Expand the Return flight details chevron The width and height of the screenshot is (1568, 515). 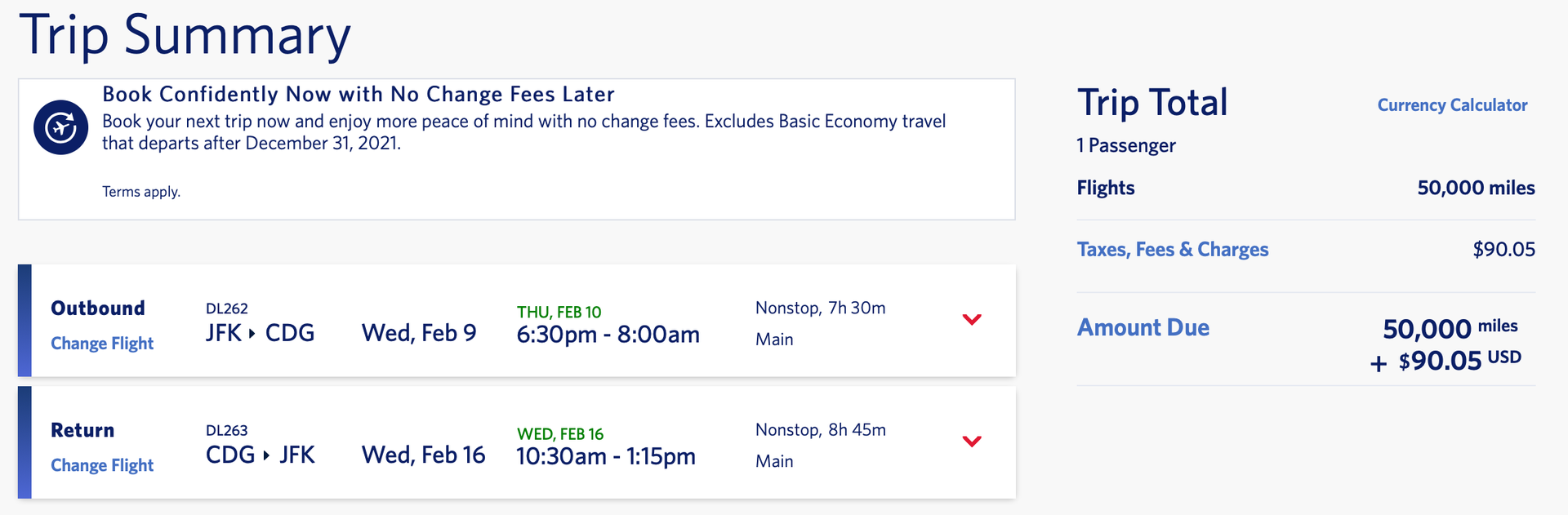click(972, 442)
